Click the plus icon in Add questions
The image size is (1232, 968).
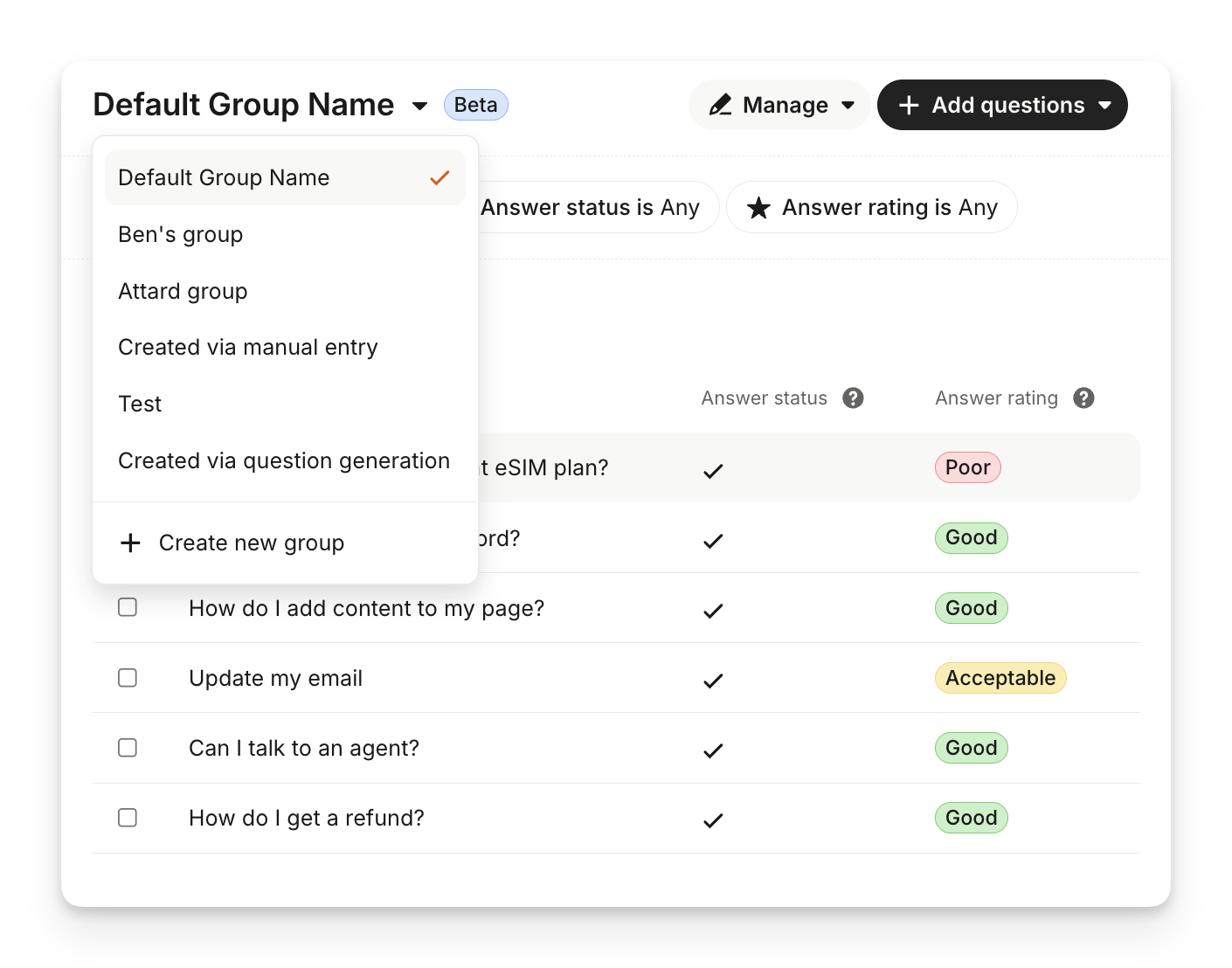[x=909, y=106]
